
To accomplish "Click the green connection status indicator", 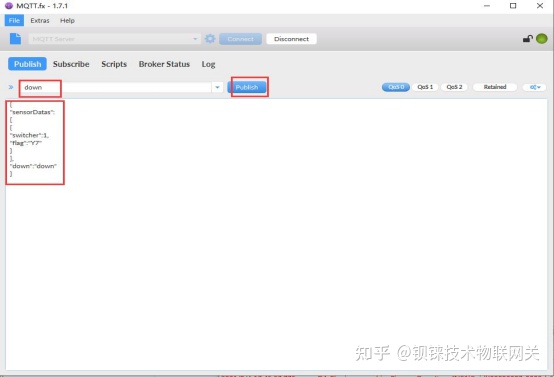I will pyautogui.click(x=542, y=39).
